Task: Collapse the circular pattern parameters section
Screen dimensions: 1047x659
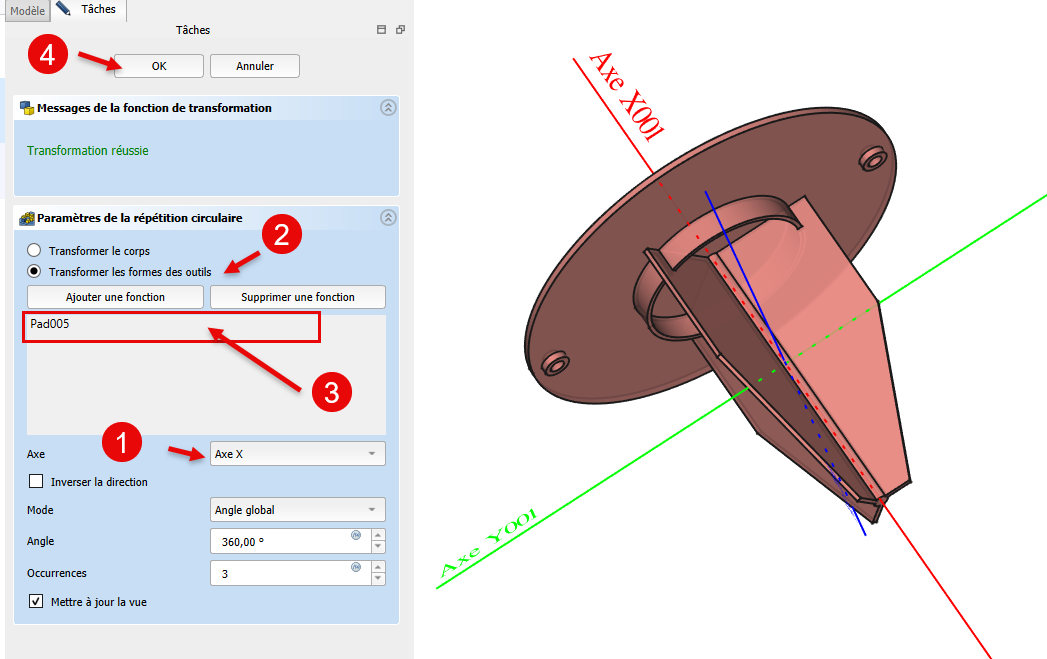Action: click(x=388, y=218)
